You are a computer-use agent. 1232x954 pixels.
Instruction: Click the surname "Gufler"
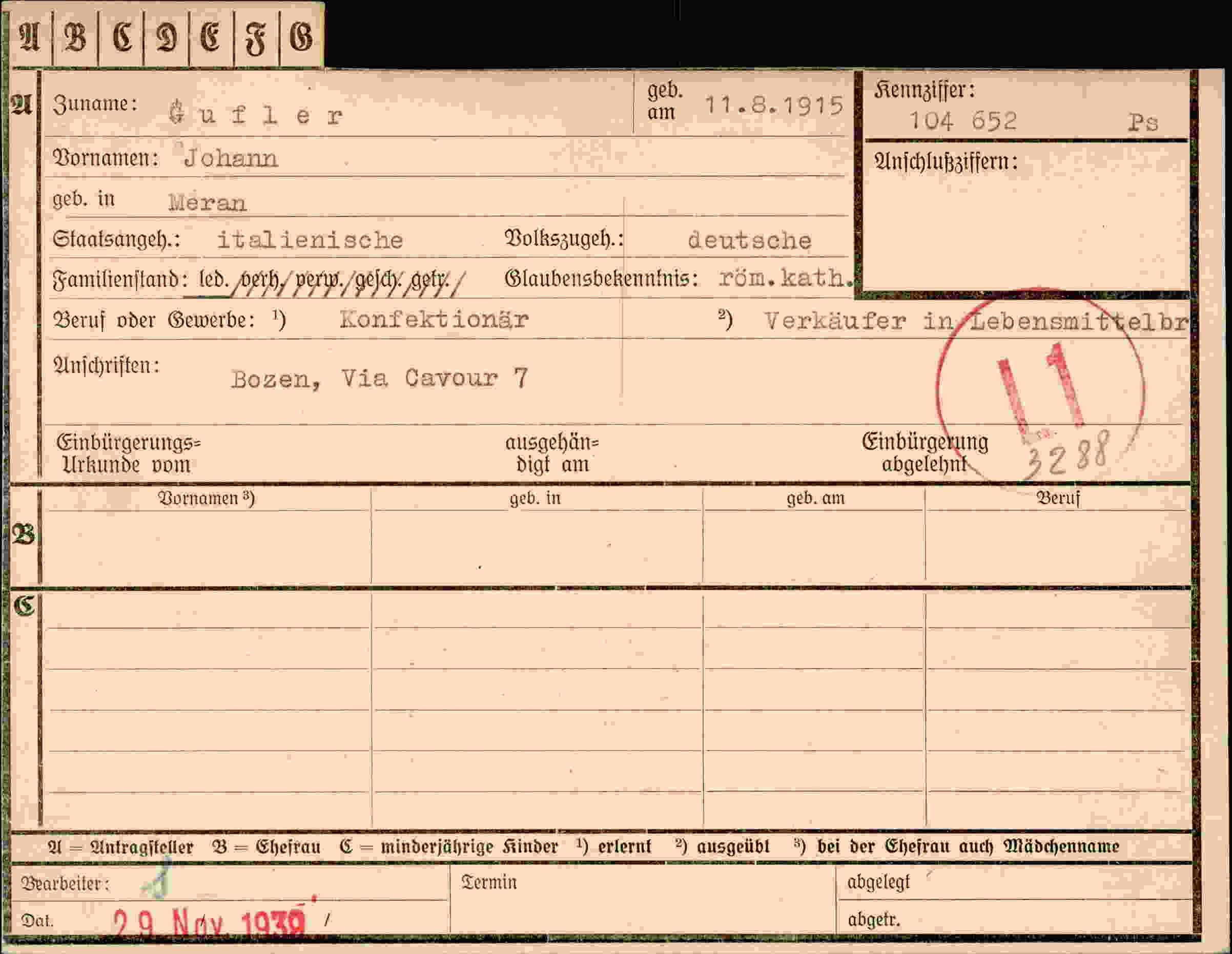[x=256, y=114]
